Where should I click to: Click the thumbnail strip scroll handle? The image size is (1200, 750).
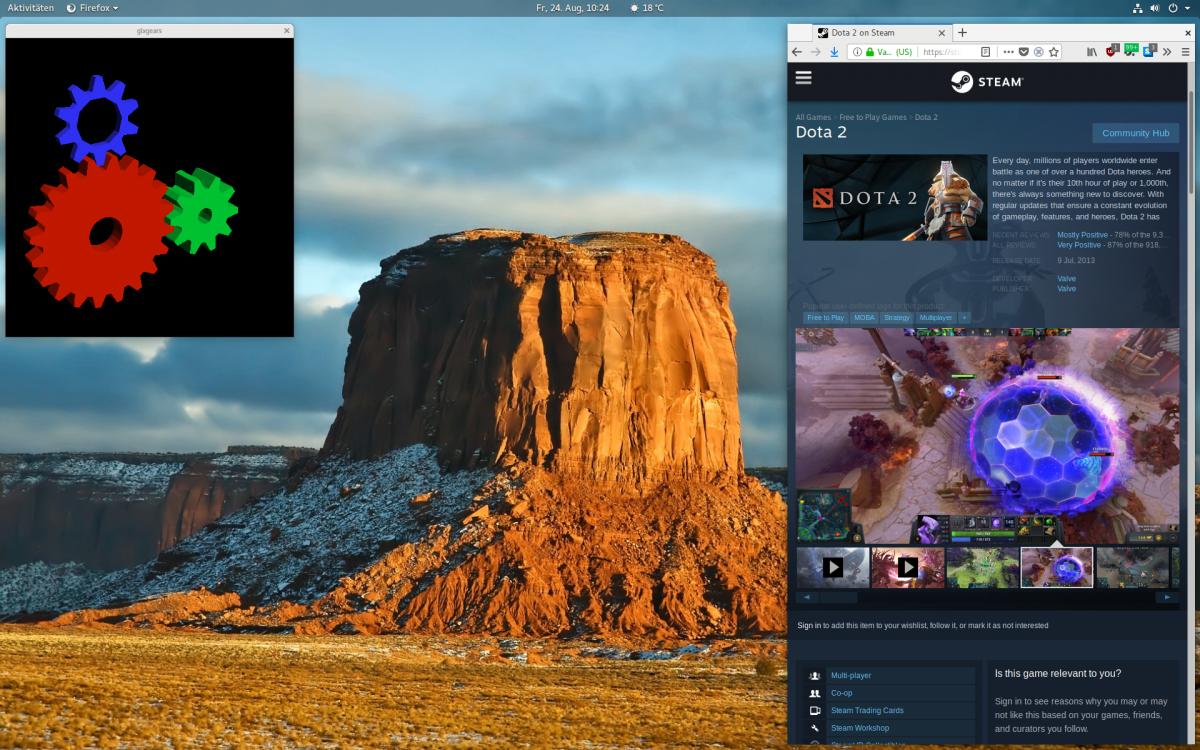(838, 598)
